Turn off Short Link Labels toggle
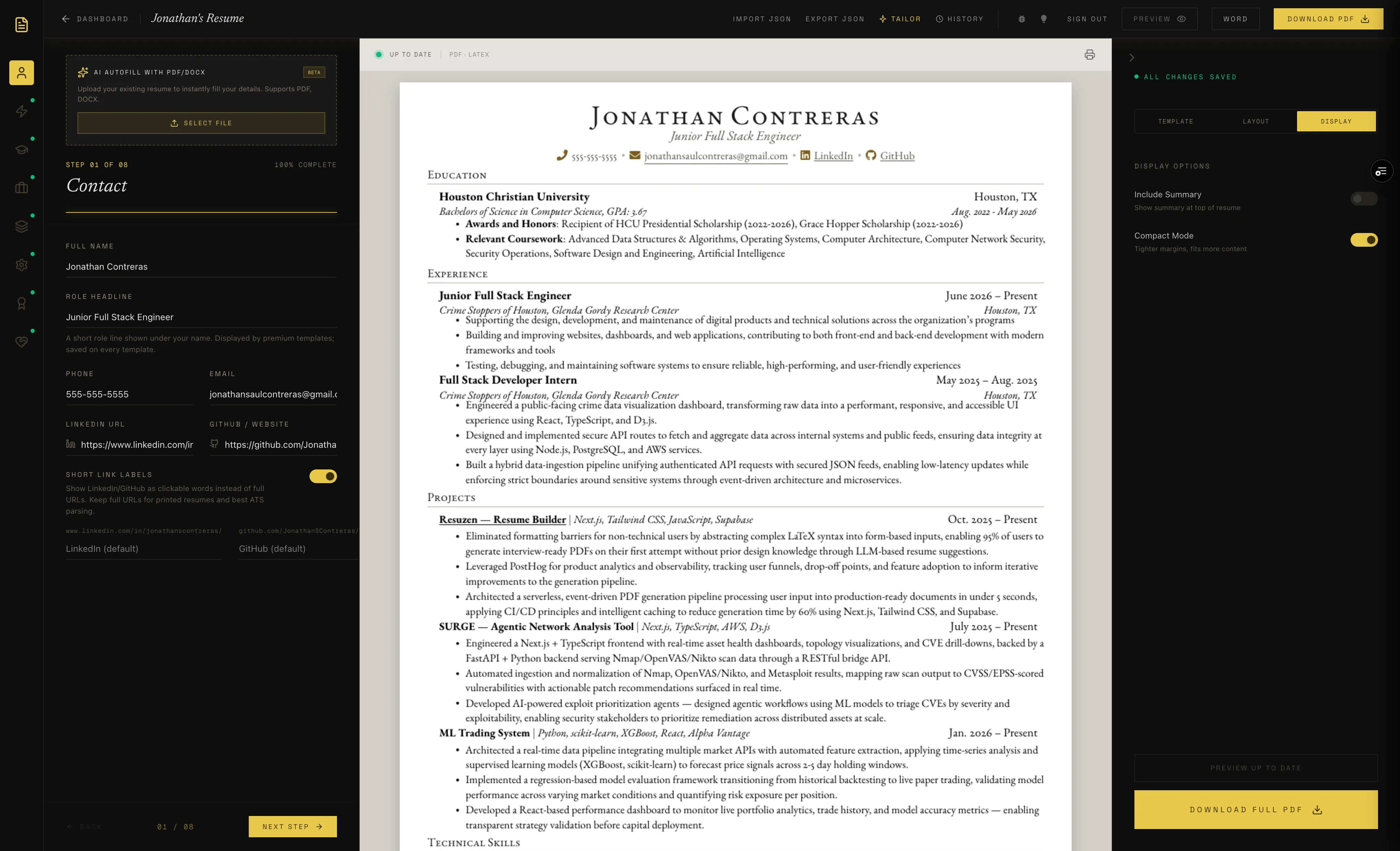 [x=323, y=476]
